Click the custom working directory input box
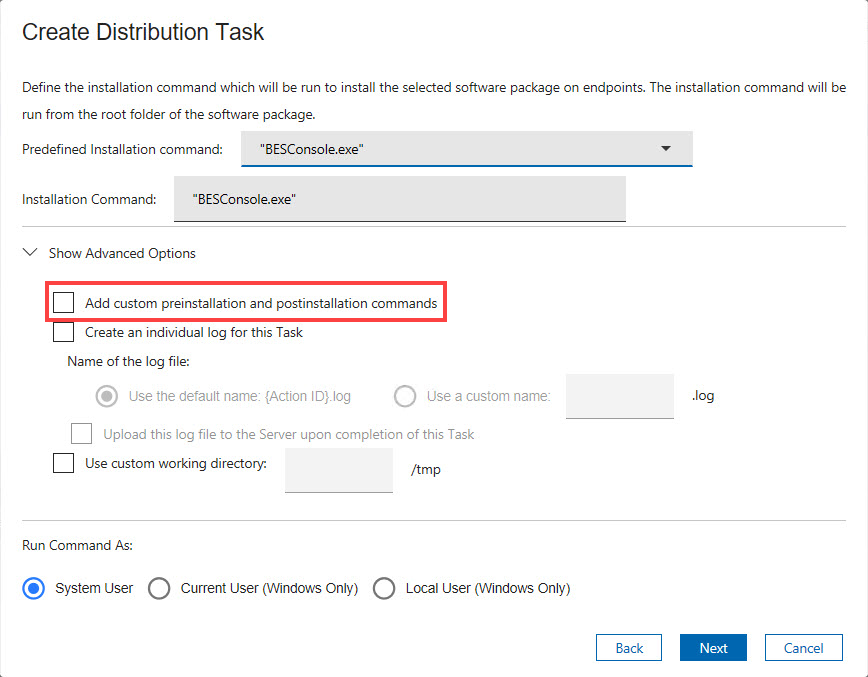Viewport: 868px width, 677px height. [338, 470]
